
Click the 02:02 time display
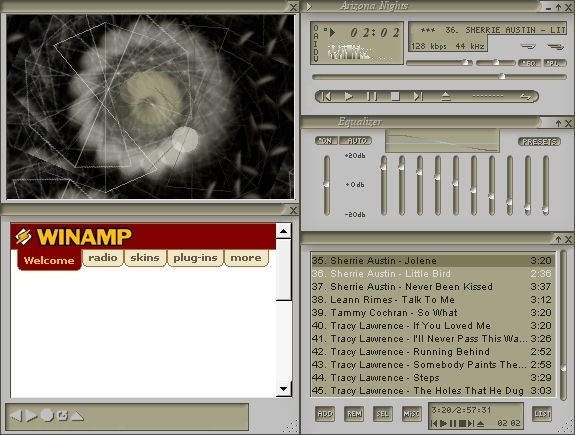(x=375, y=33)
